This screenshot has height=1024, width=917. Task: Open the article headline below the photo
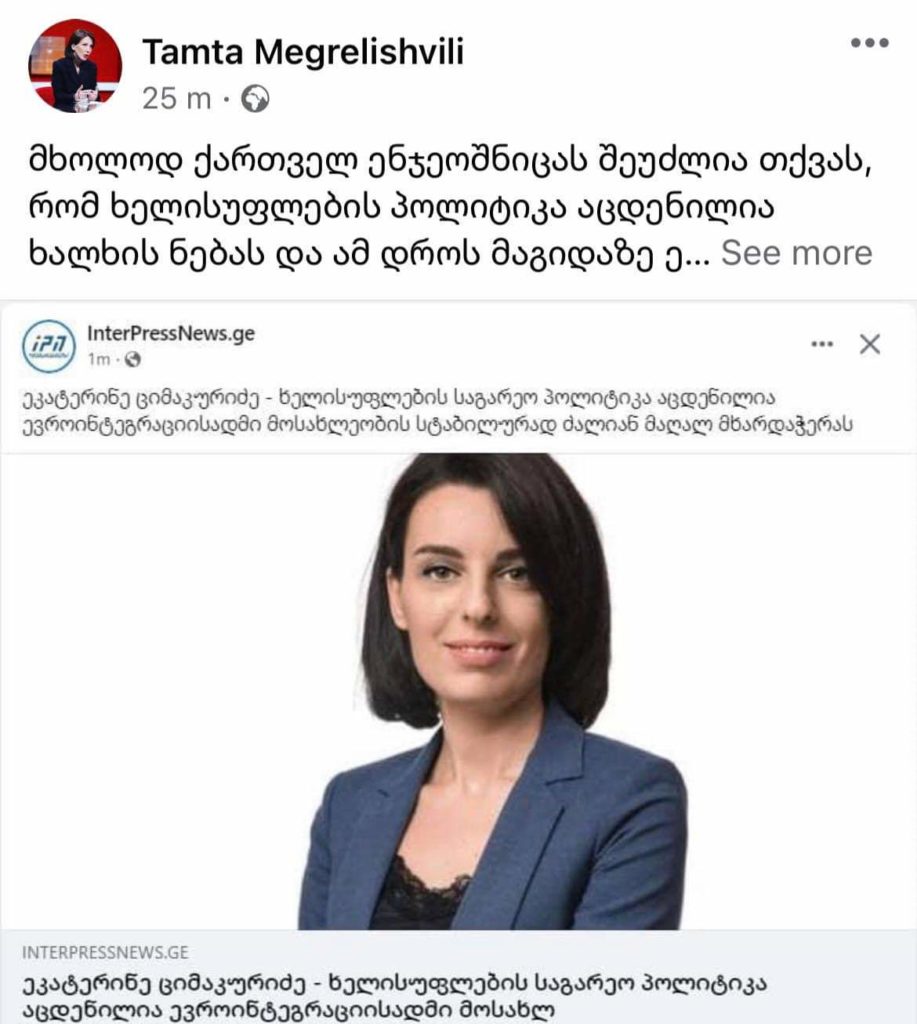click(394, 997)
